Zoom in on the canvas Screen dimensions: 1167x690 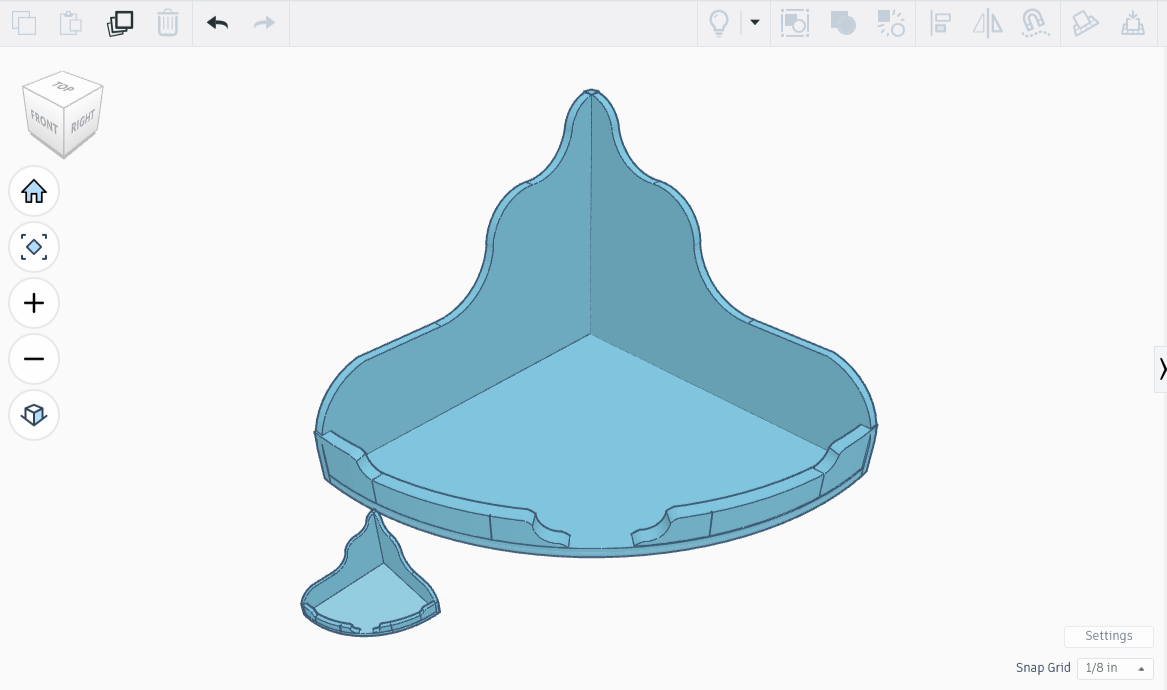click(x=34, y=303)
